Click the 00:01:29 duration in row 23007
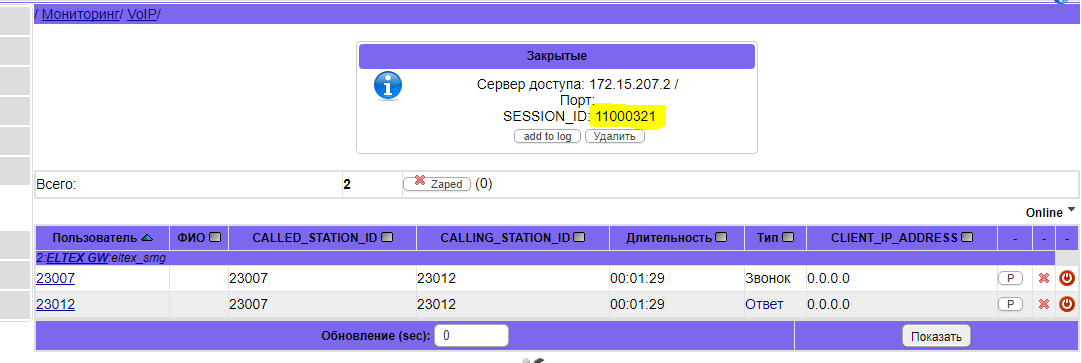1082x363 pixels. [637, 278]
